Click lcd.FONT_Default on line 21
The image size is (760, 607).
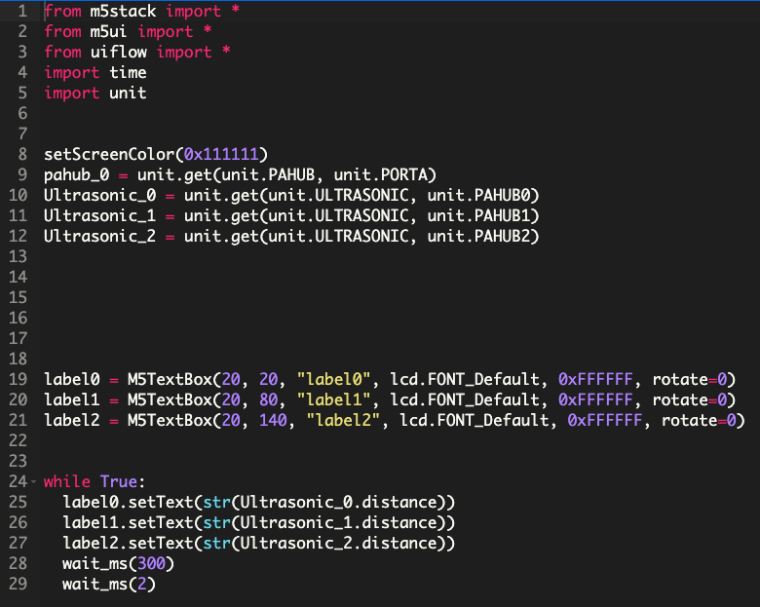pos(474,420)
